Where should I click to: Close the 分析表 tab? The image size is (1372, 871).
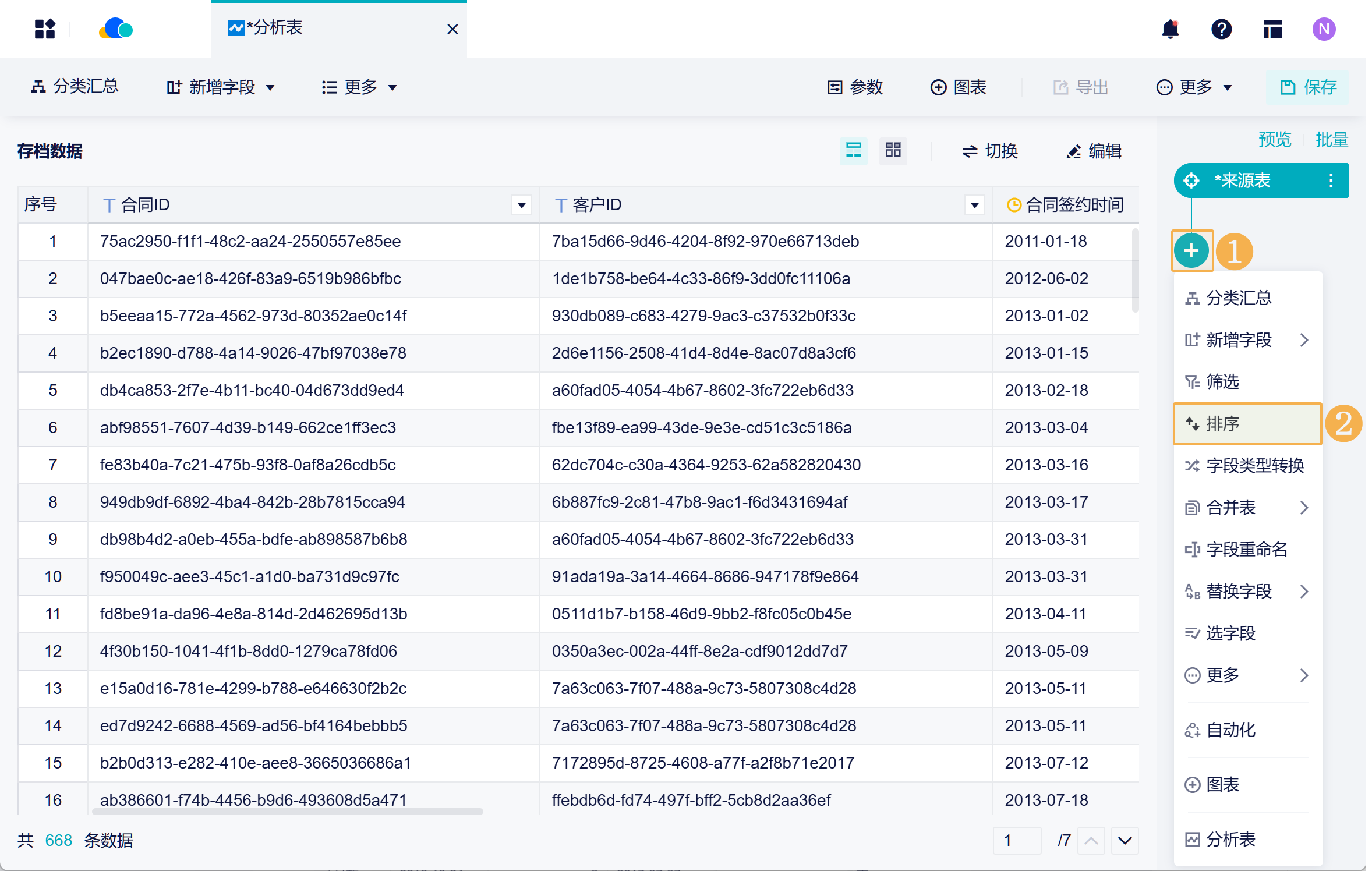point(452,29)
